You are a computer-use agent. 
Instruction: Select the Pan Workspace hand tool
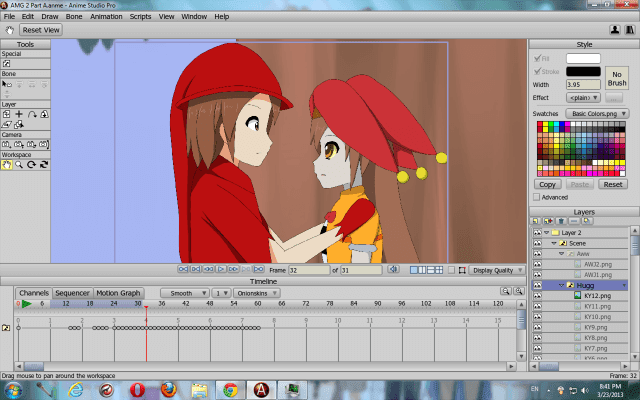pyautogui.click(x=7, y=165)
